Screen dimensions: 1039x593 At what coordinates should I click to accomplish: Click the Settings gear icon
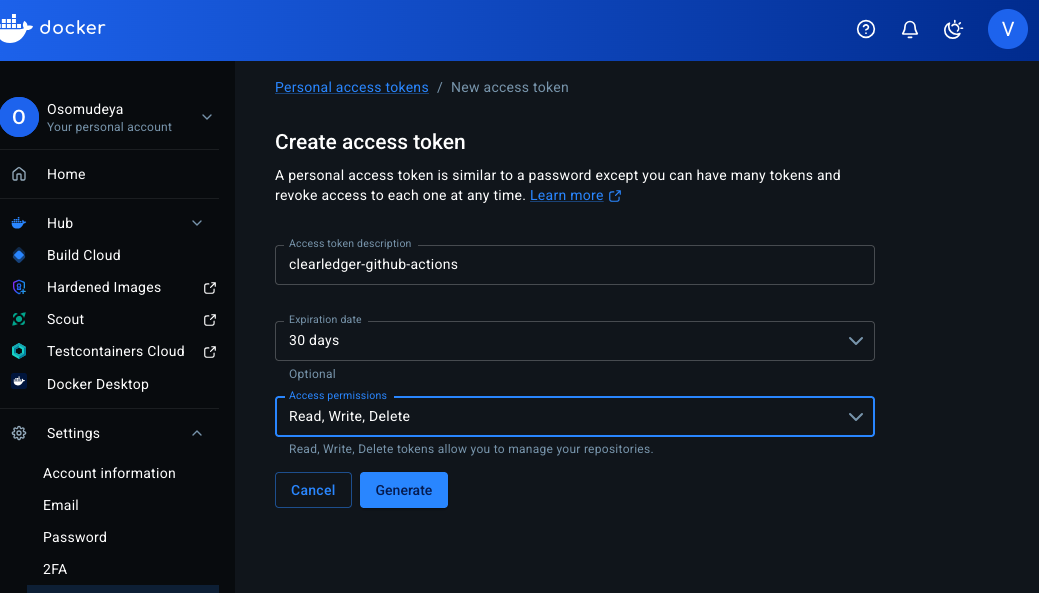pos(19,433)
